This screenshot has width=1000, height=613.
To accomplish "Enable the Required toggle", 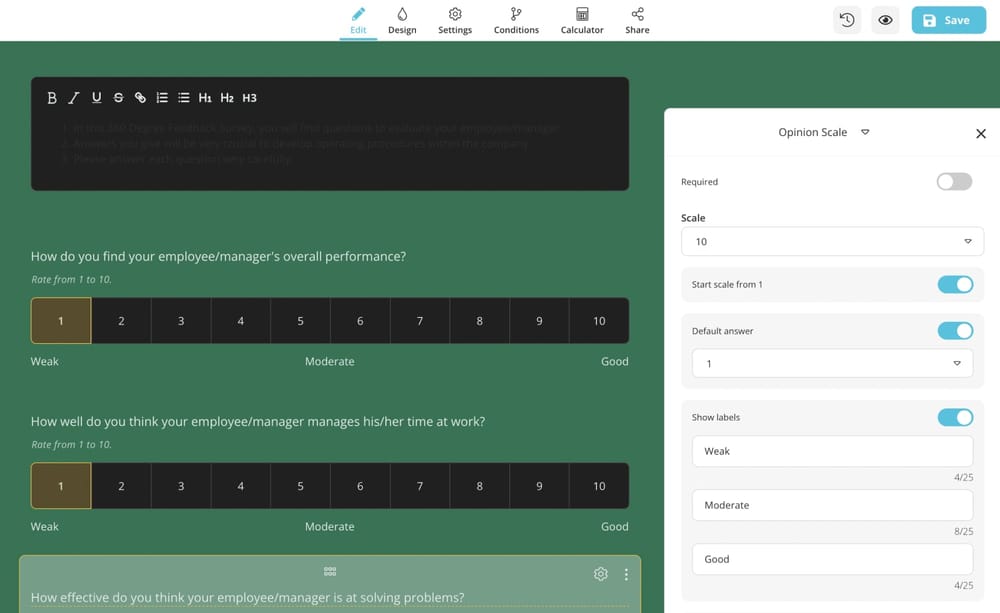I will pyautogui.click(x=954, y=182).
